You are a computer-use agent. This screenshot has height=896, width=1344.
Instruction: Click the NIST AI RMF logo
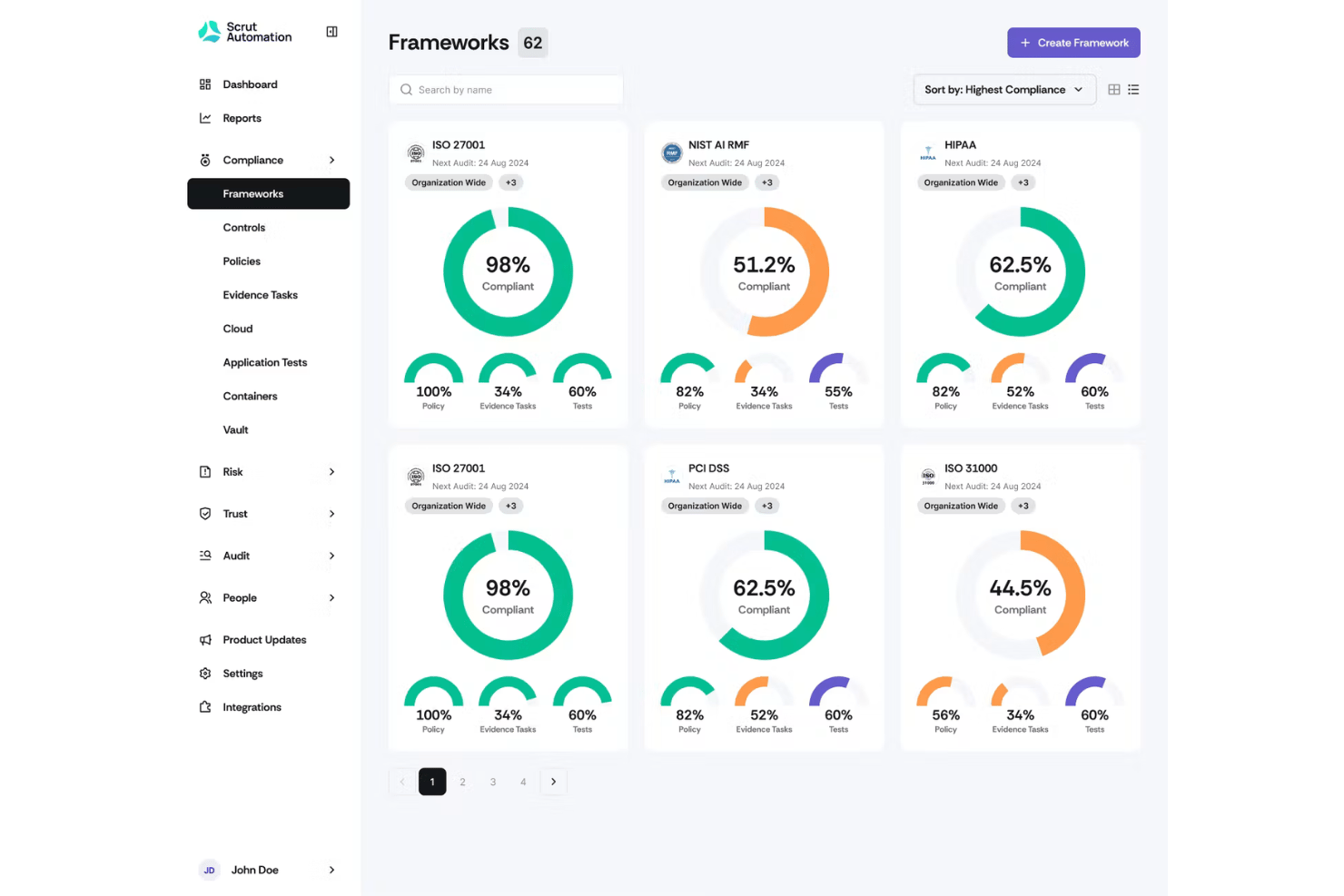coord(672,153)
